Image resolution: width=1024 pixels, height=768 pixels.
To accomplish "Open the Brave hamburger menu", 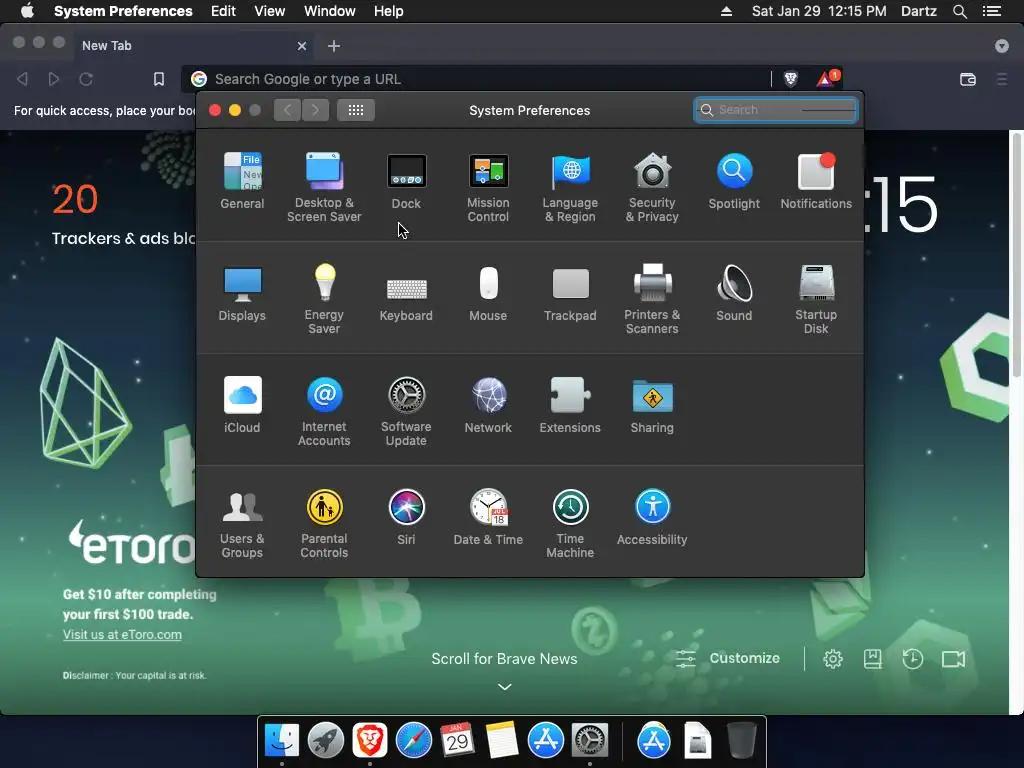I will point(1002,79).
